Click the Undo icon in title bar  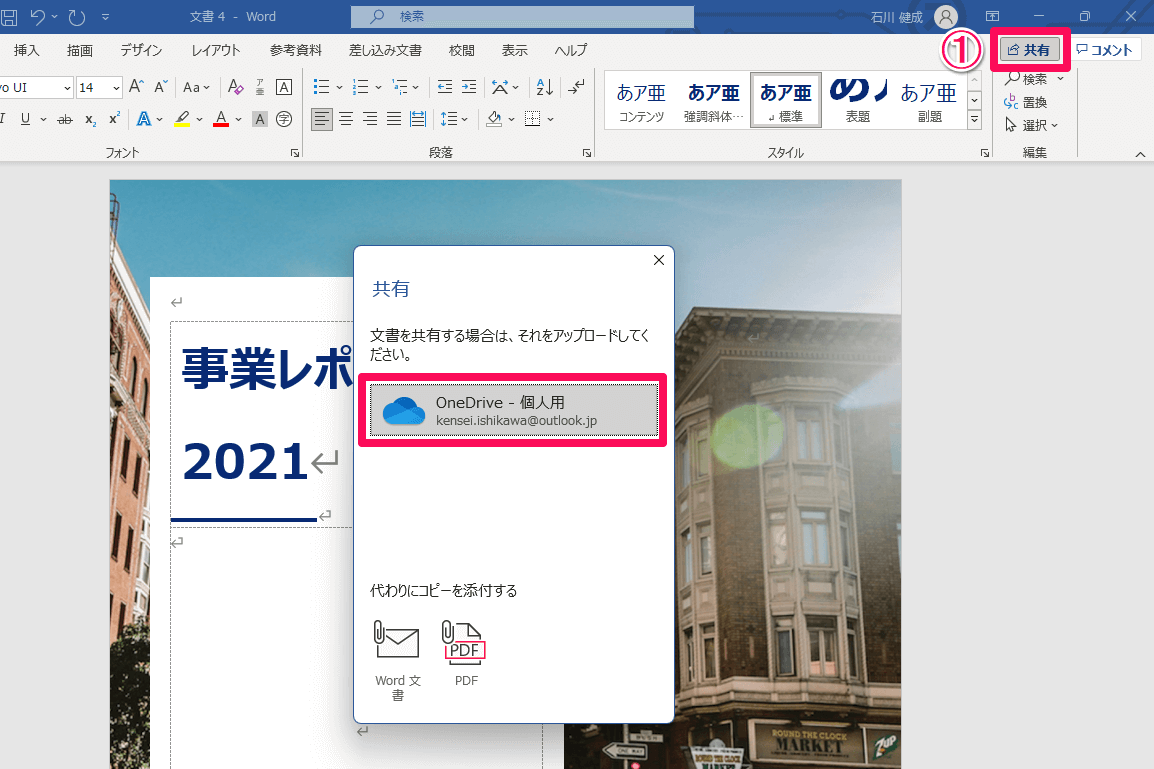click(37, 16)
